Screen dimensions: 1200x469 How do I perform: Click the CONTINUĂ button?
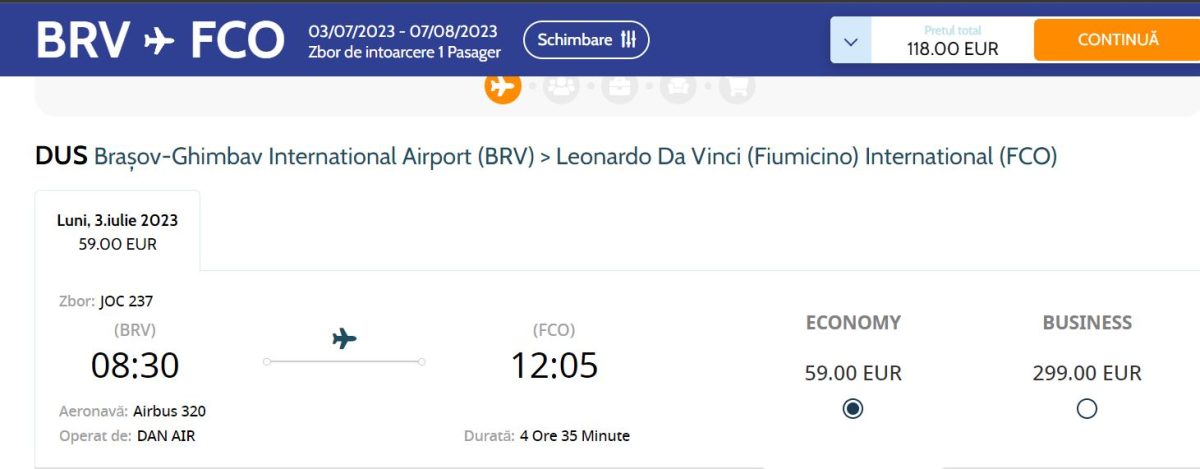pos(1117,40)
